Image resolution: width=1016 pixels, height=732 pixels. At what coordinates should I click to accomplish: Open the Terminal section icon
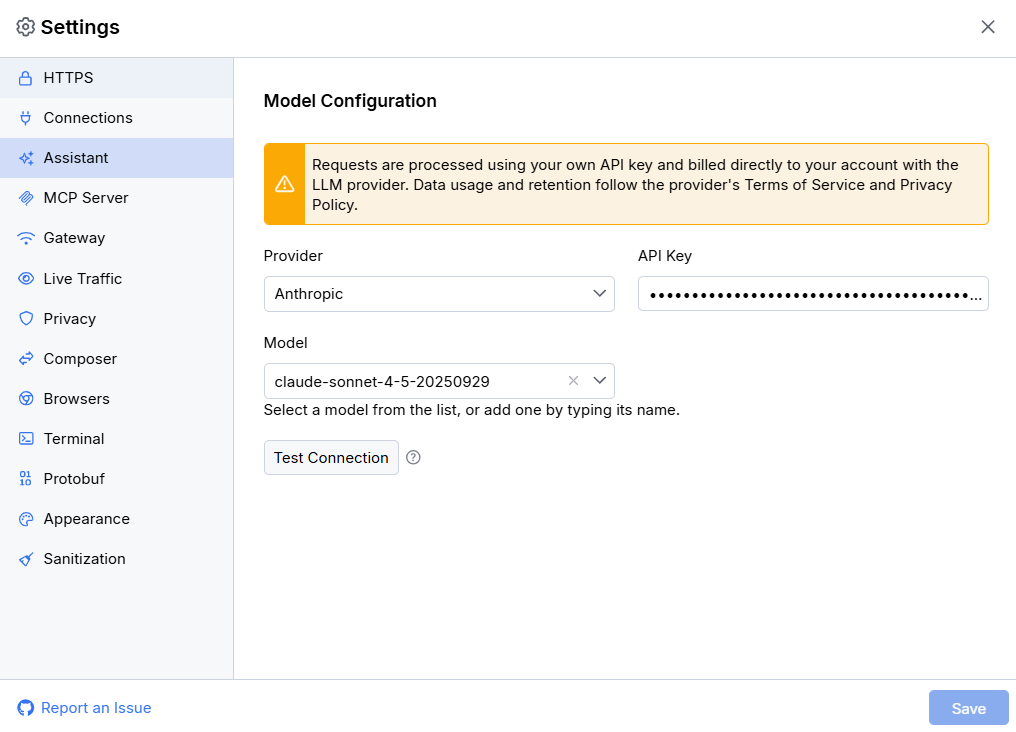tap(25, 438)
